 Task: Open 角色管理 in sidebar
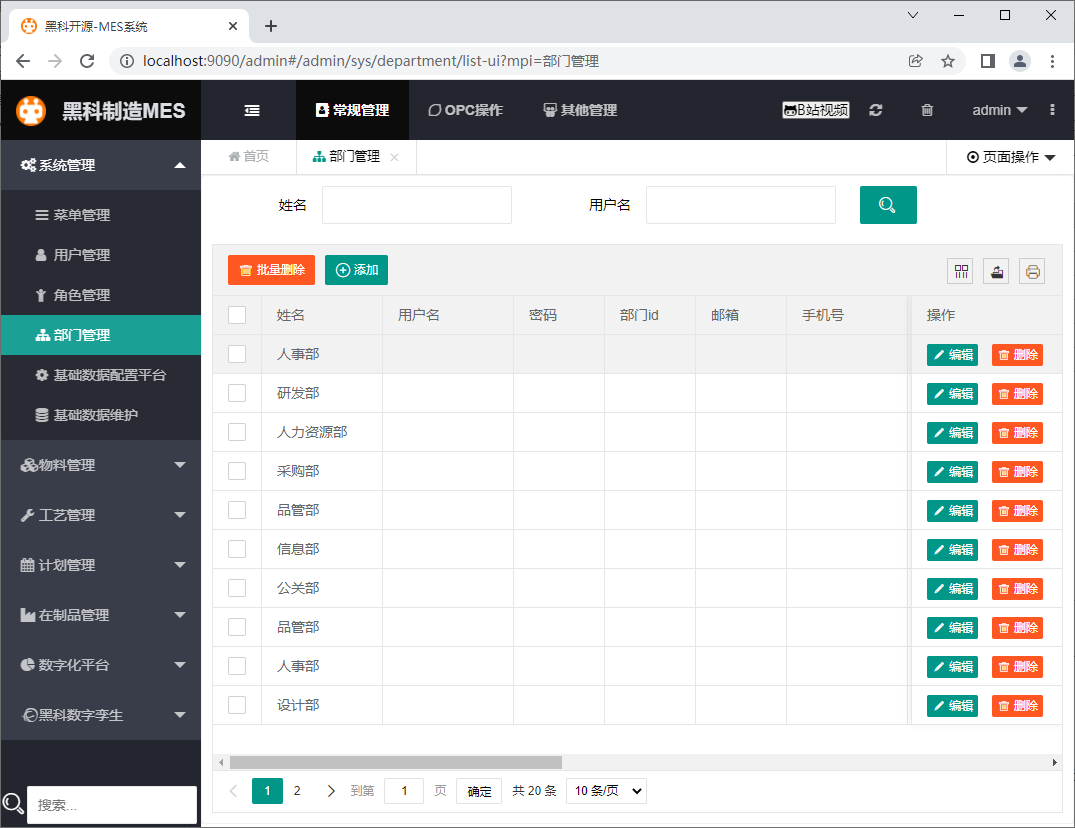tap(101, 295)
